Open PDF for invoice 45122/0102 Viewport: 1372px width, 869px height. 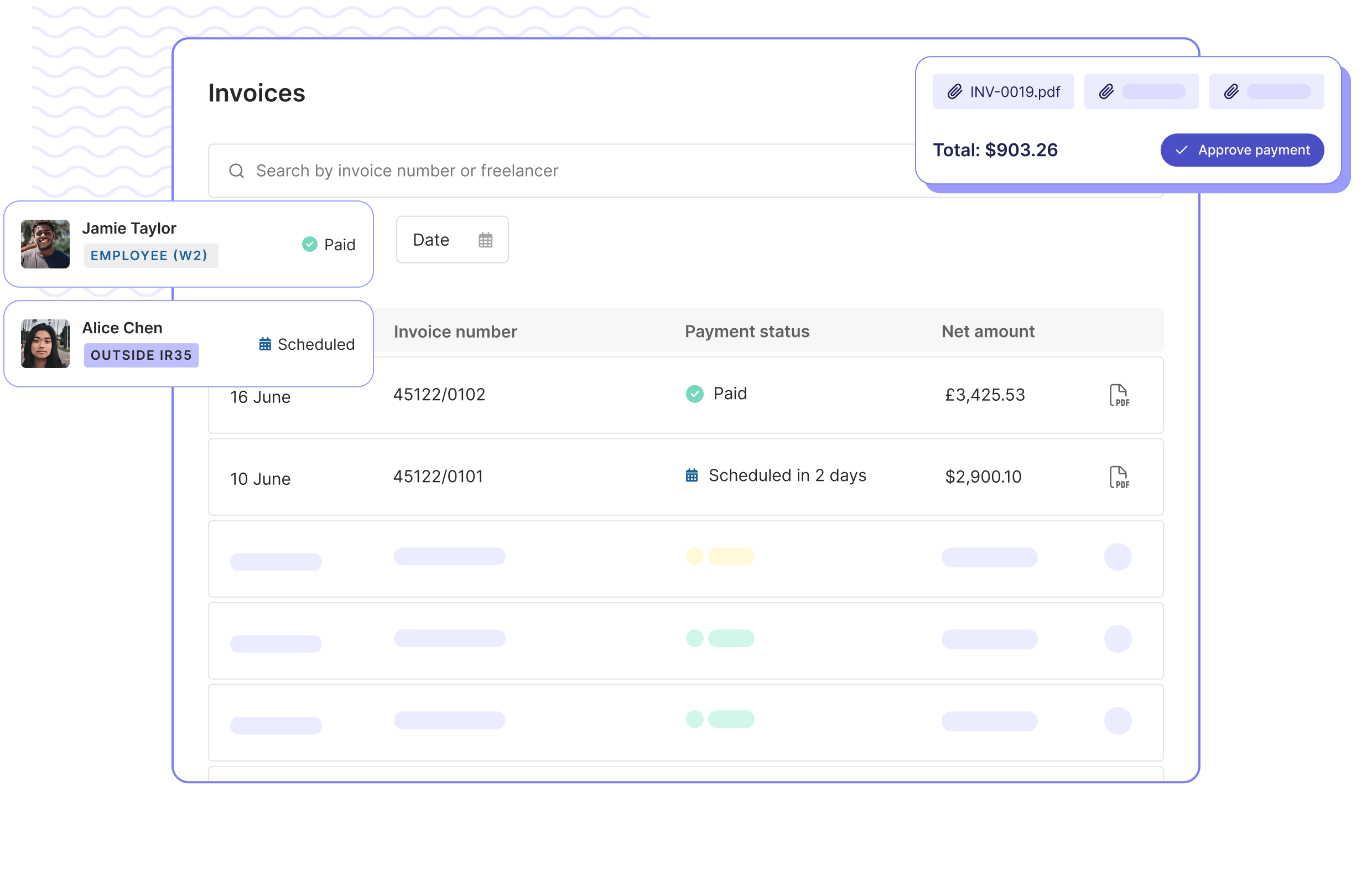[1119, 395]
